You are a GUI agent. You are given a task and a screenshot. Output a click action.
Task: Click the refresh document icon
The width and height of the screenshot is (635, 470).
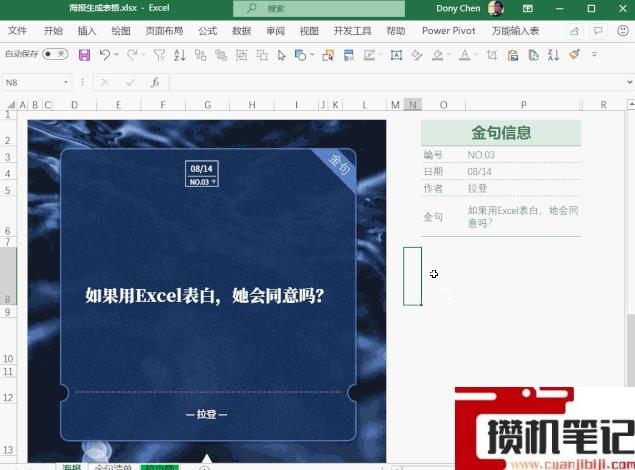[533, 55]
